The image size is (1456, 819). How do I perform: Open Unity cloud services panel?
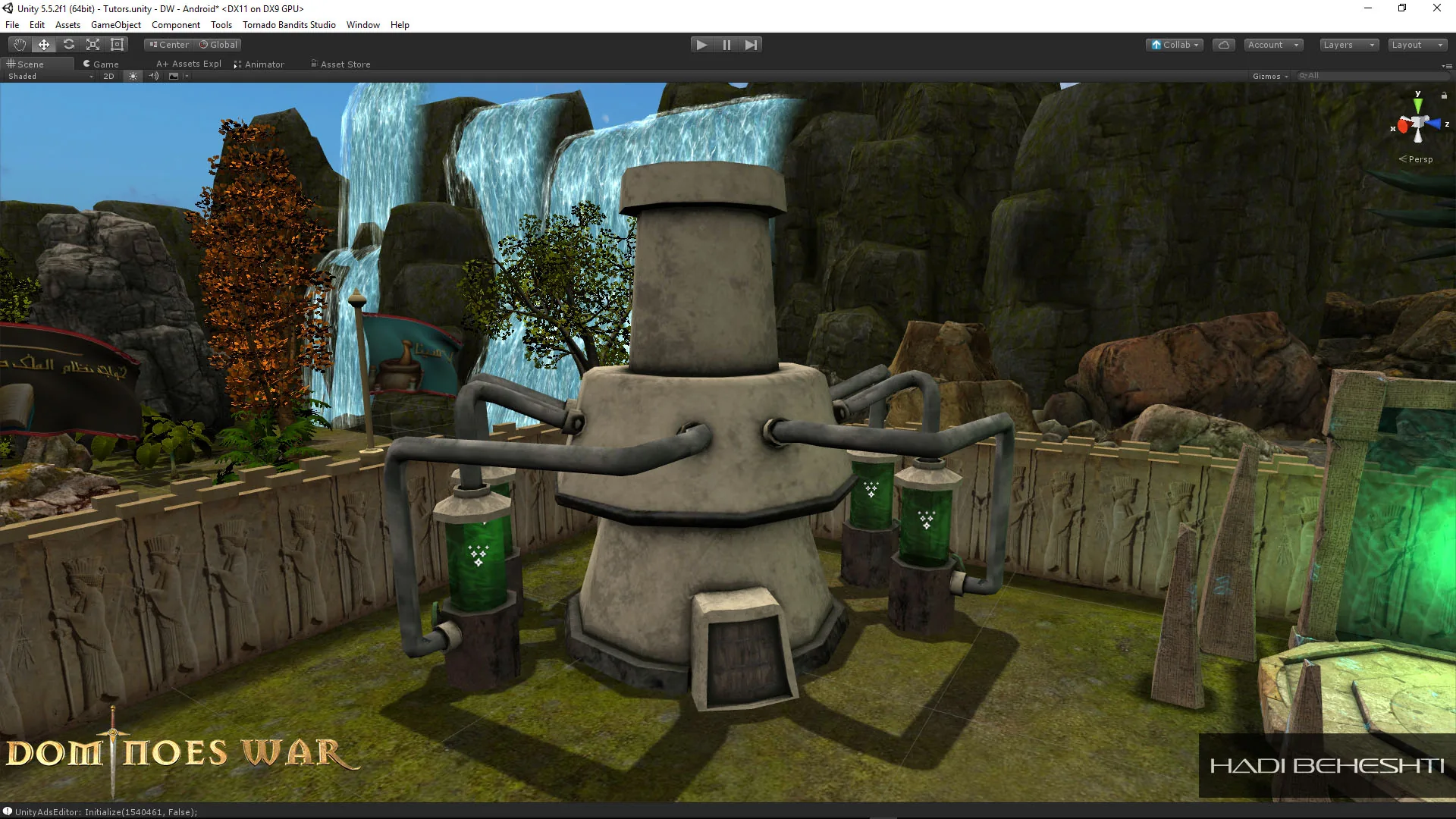pos(1224,45)
